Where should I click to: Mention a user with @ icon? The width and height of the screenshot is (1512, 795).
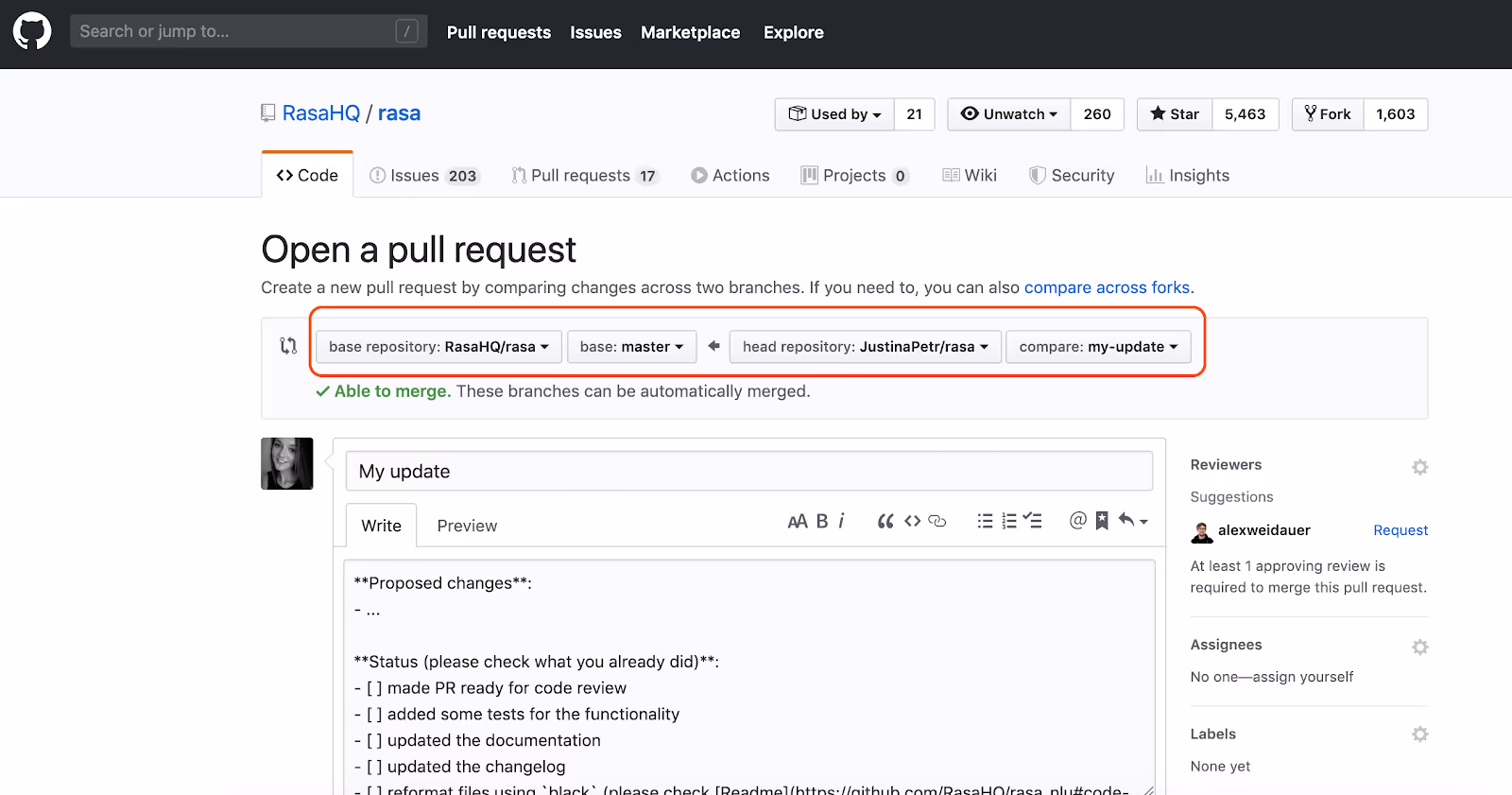tap(1077, 520)
